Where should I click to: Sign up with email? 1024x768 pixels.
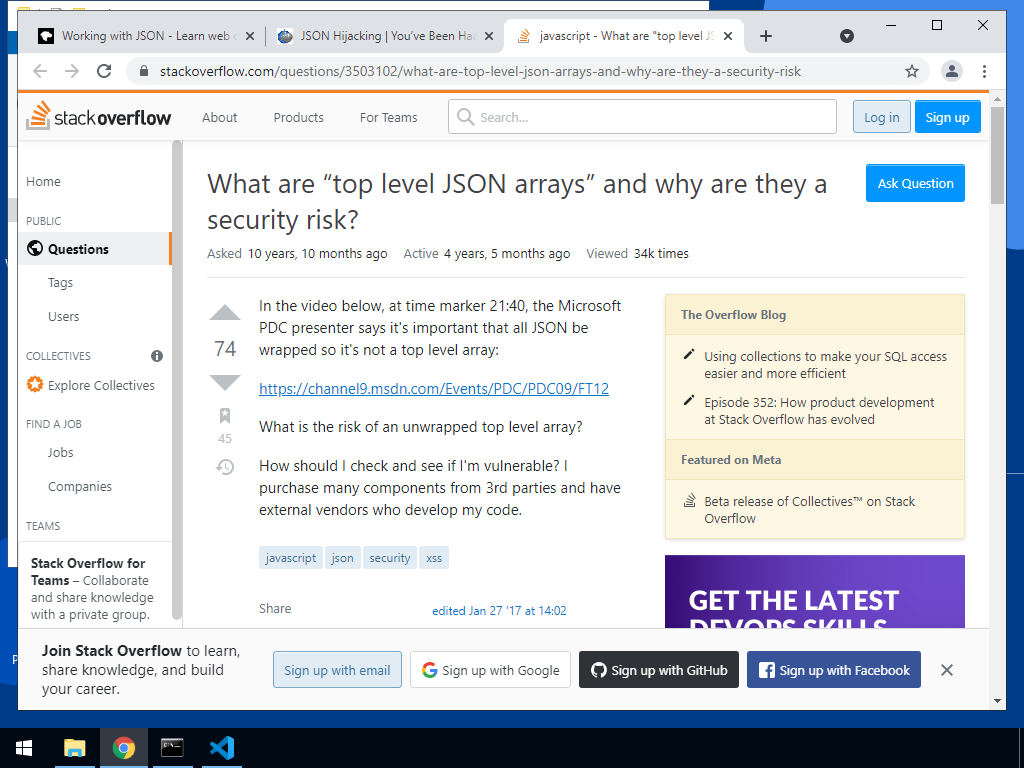click(337, 670)
